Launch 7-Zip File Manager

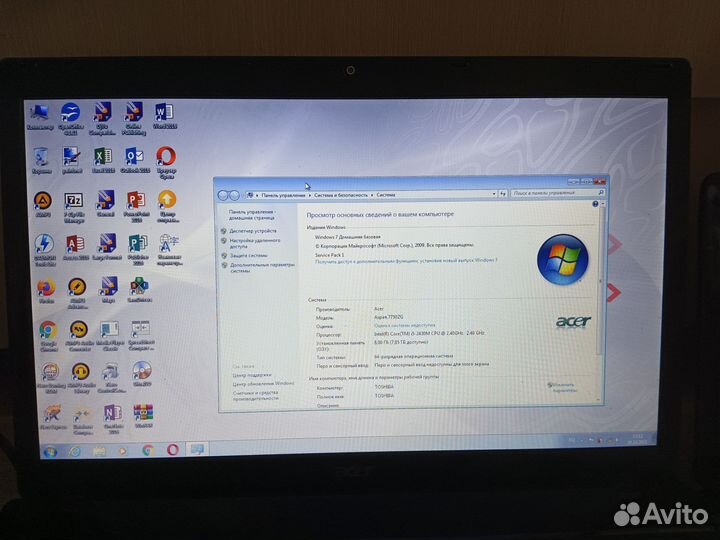[x=74, y=208]
